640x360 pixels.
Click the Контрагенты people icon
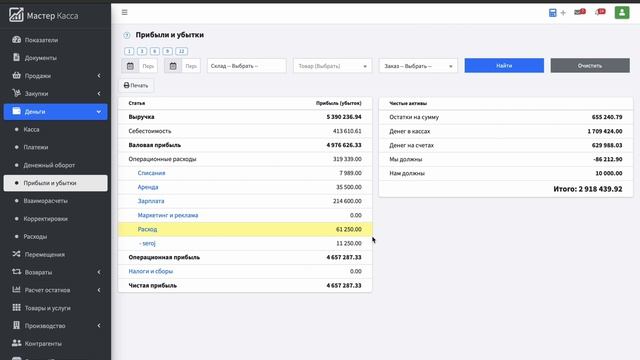click(16, 343)
